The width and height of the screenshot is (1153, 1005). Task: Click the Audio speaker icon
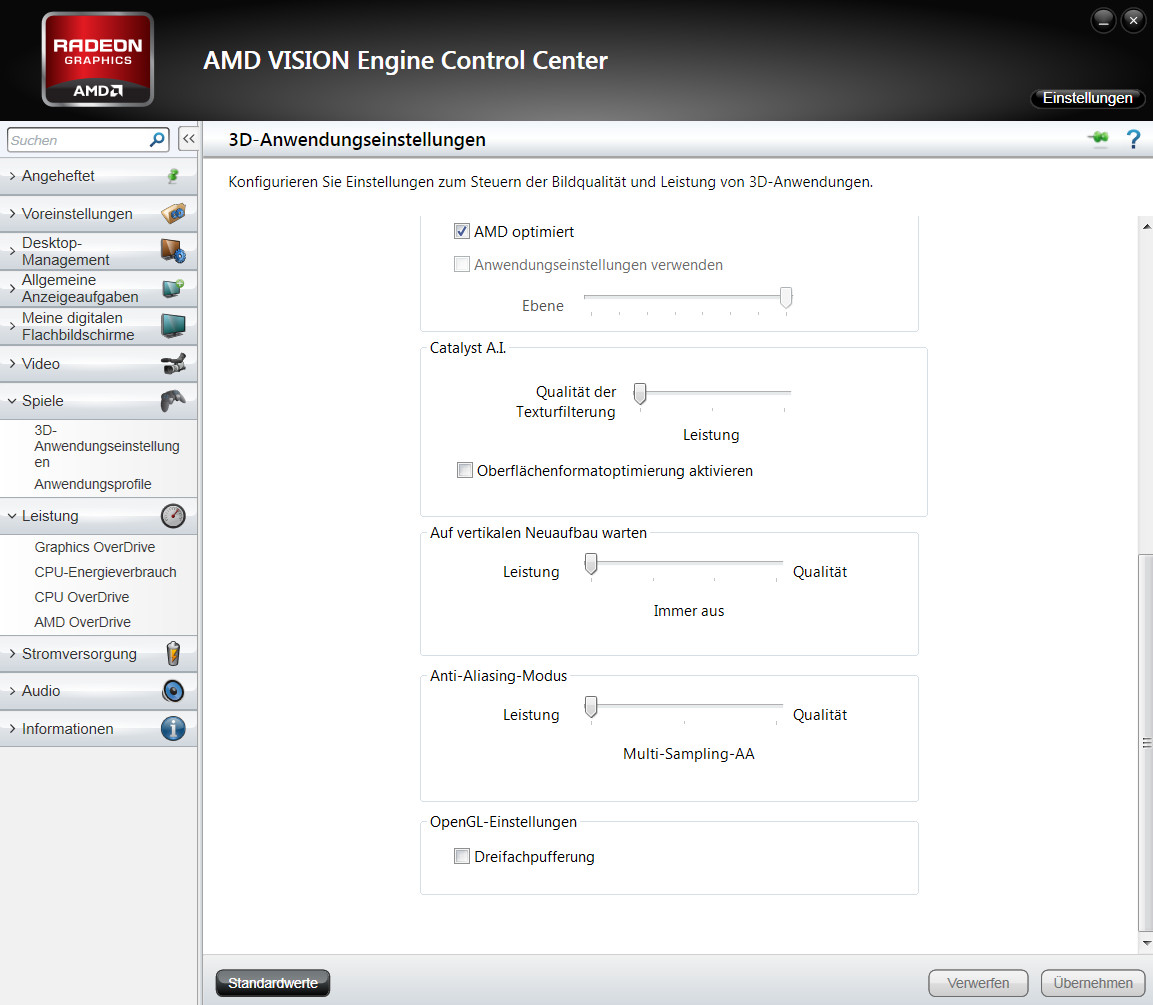(x=174, y=691)
